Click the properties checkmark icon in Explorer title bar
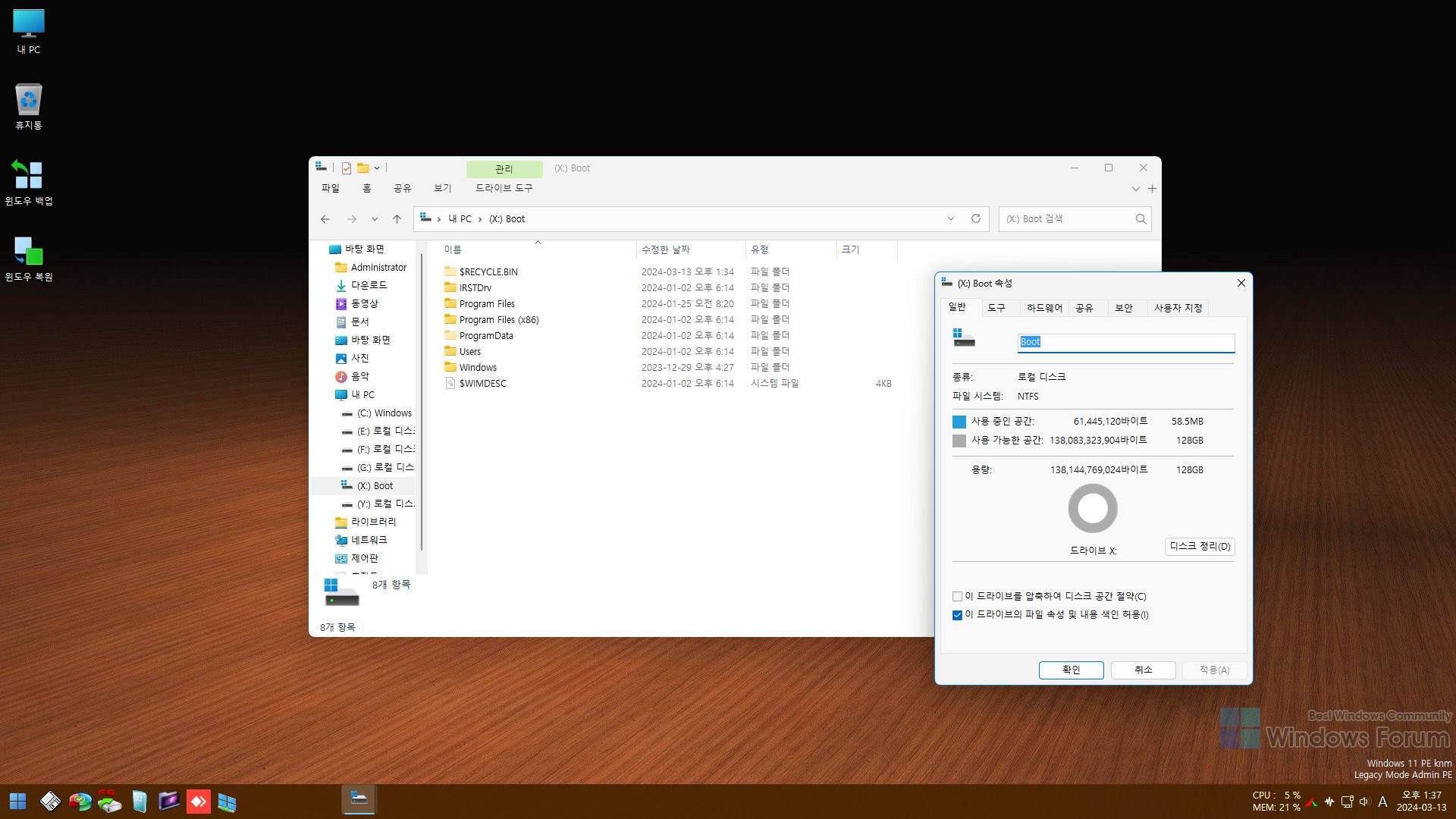The image size is (1456, 819). (347, 168)
